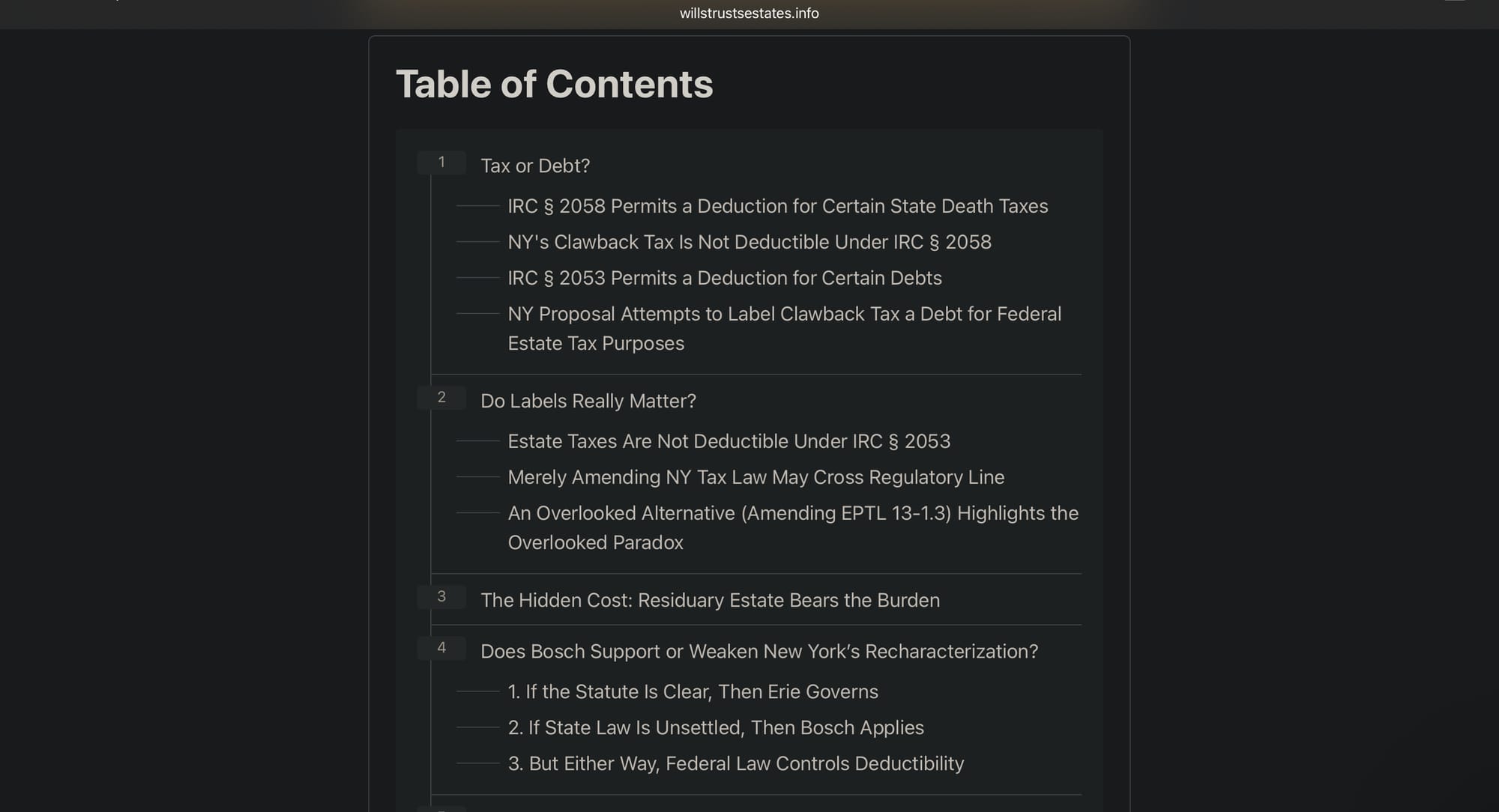Viewport: 1499px width, 812px height.
Task: Click the numbered badge for section 1
Action: click(441, 162)
